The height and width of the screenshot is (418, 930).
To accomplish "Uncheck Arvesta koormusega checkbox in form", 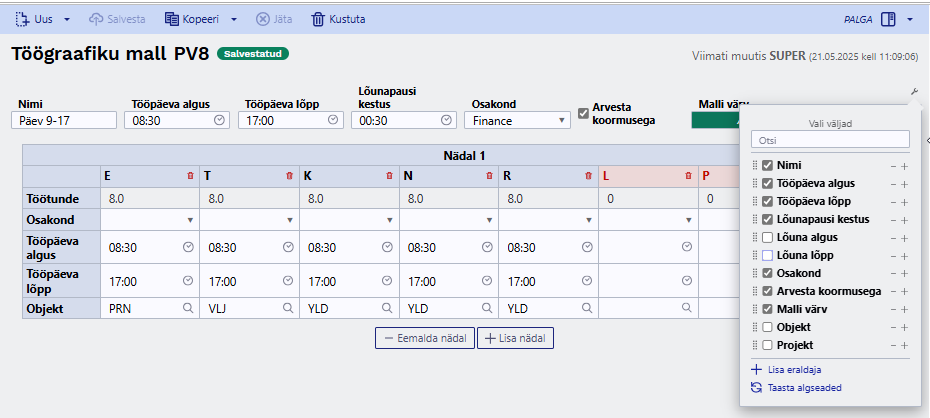I will tap(584, 112).
